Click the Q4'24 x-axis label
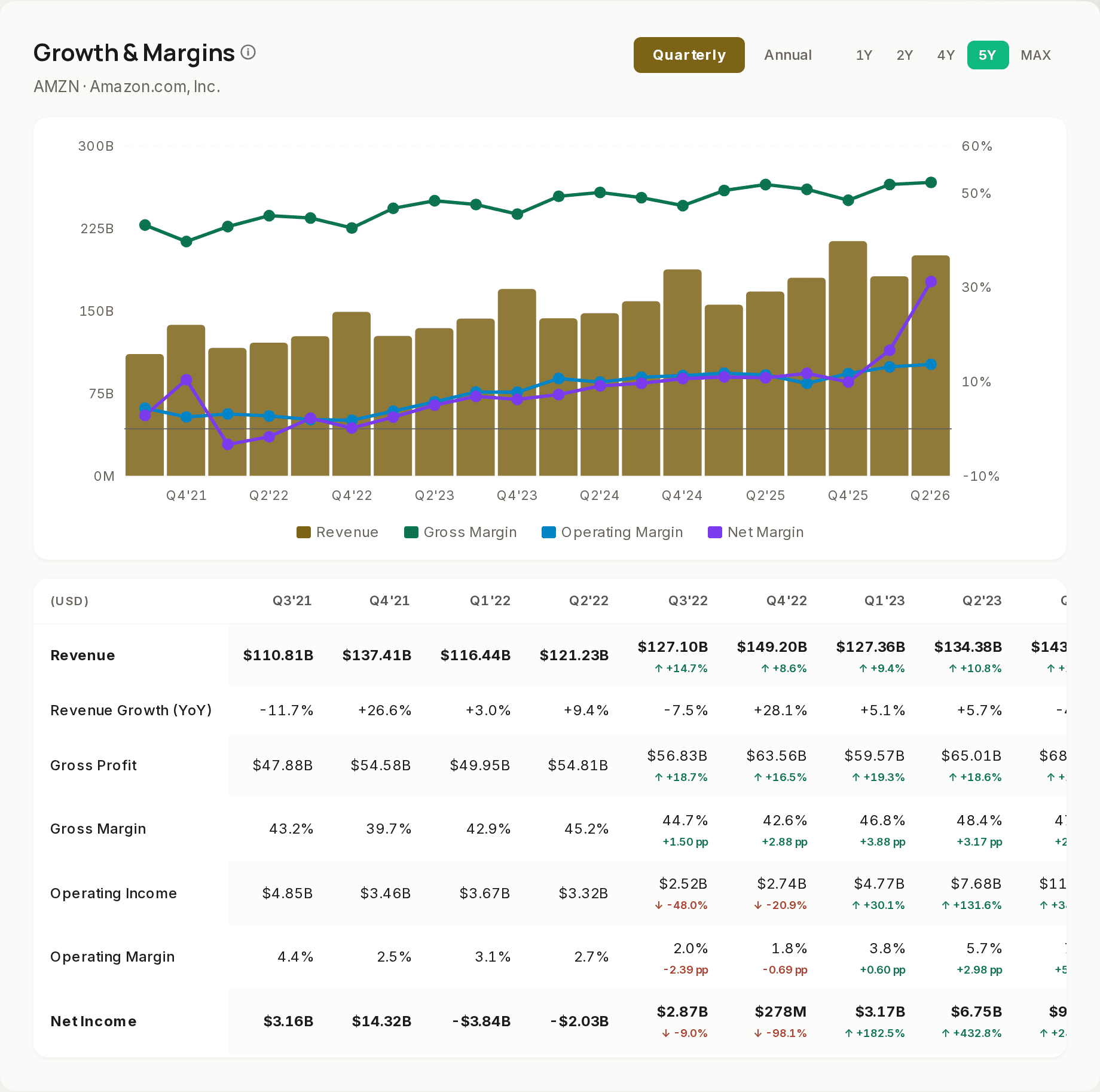 click(x=682, y=496)
